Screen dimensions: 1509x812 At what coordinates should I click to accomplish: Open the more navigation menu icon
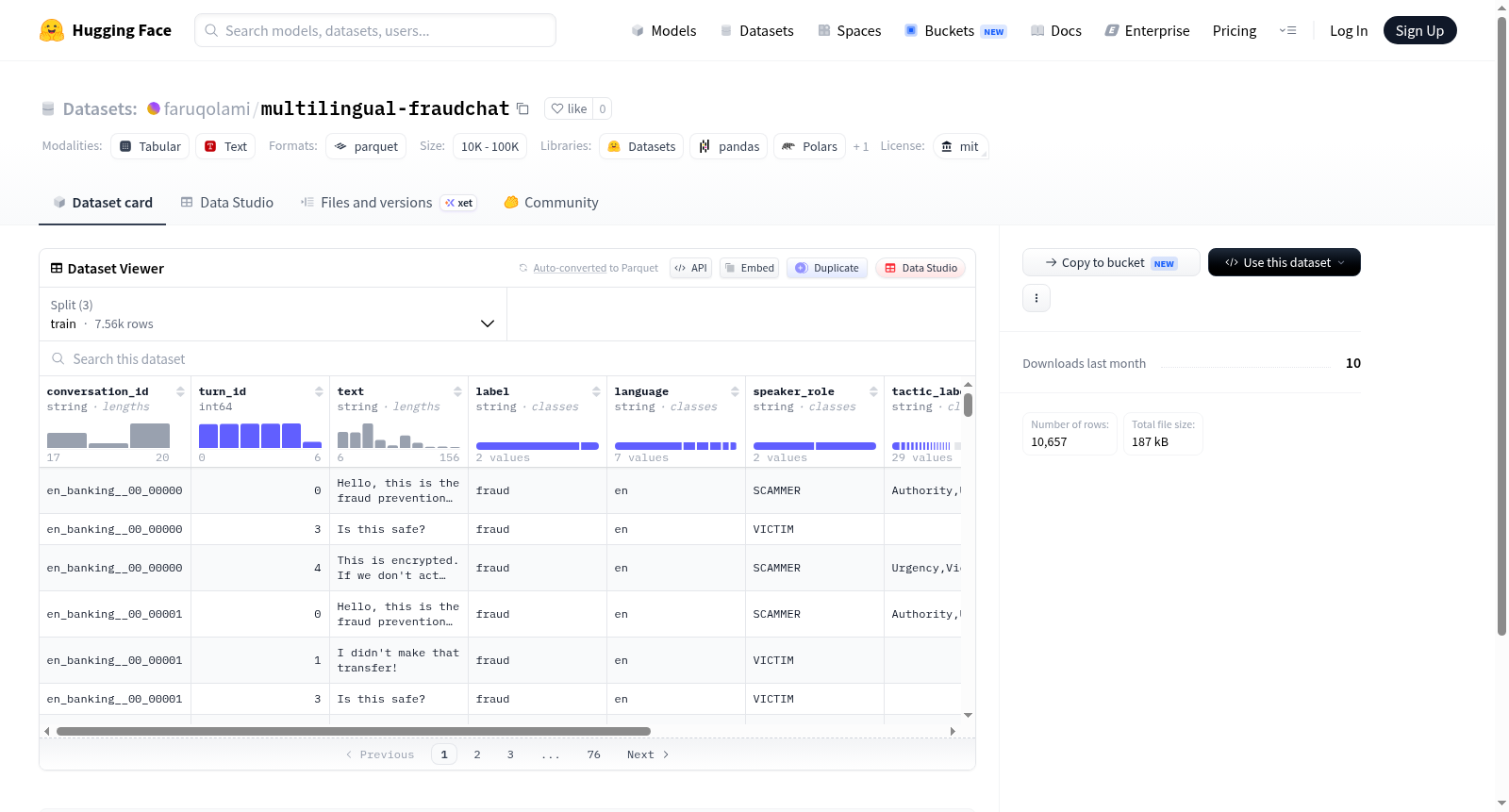click(1287, 30)
